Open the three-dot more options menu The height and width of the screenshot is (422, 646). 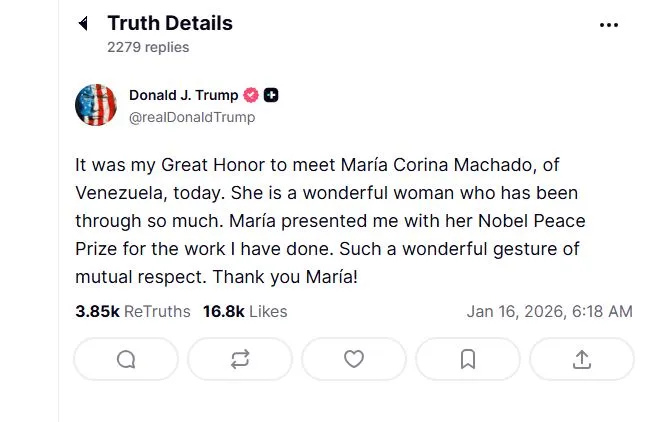coord(609,25)
